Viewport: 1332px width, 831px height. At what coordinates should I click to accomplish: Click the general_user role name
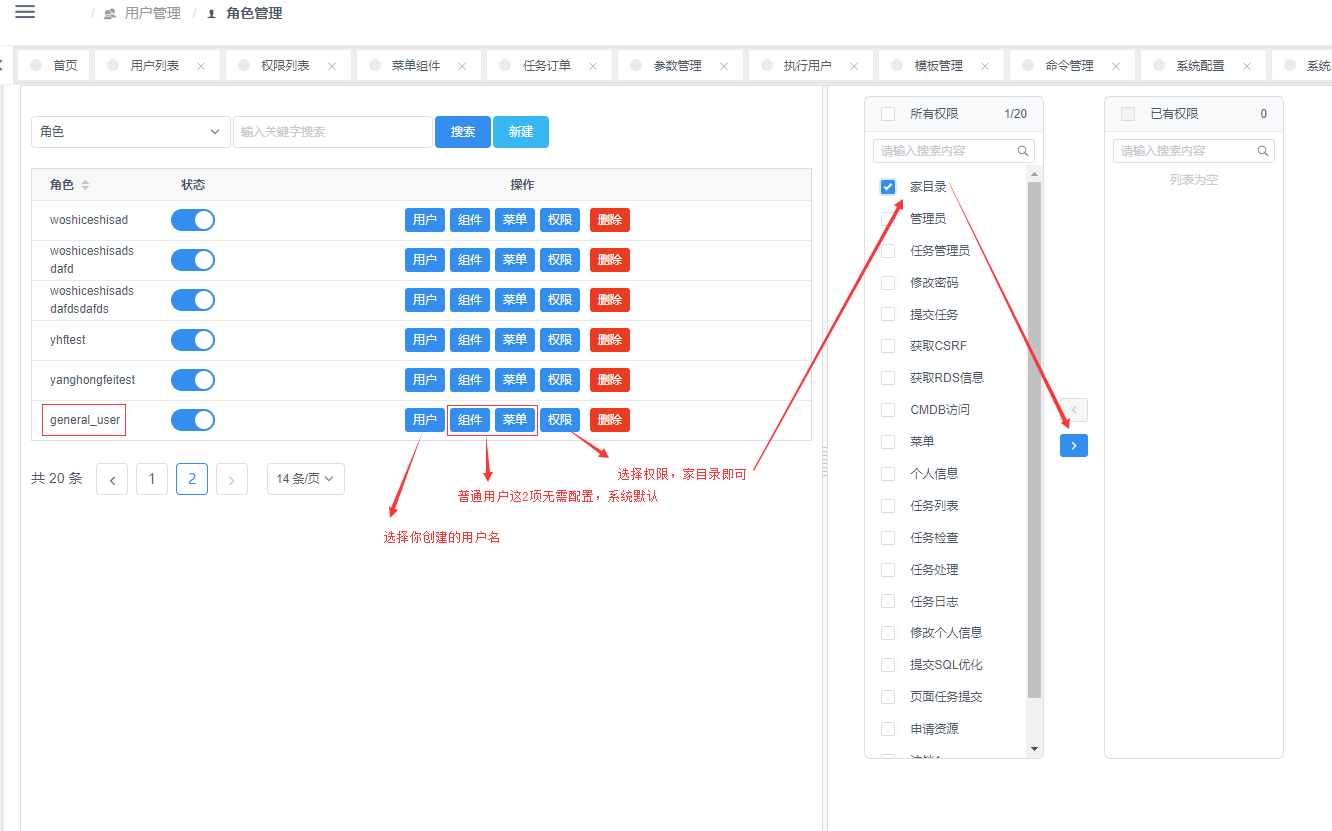click(85, 420)
